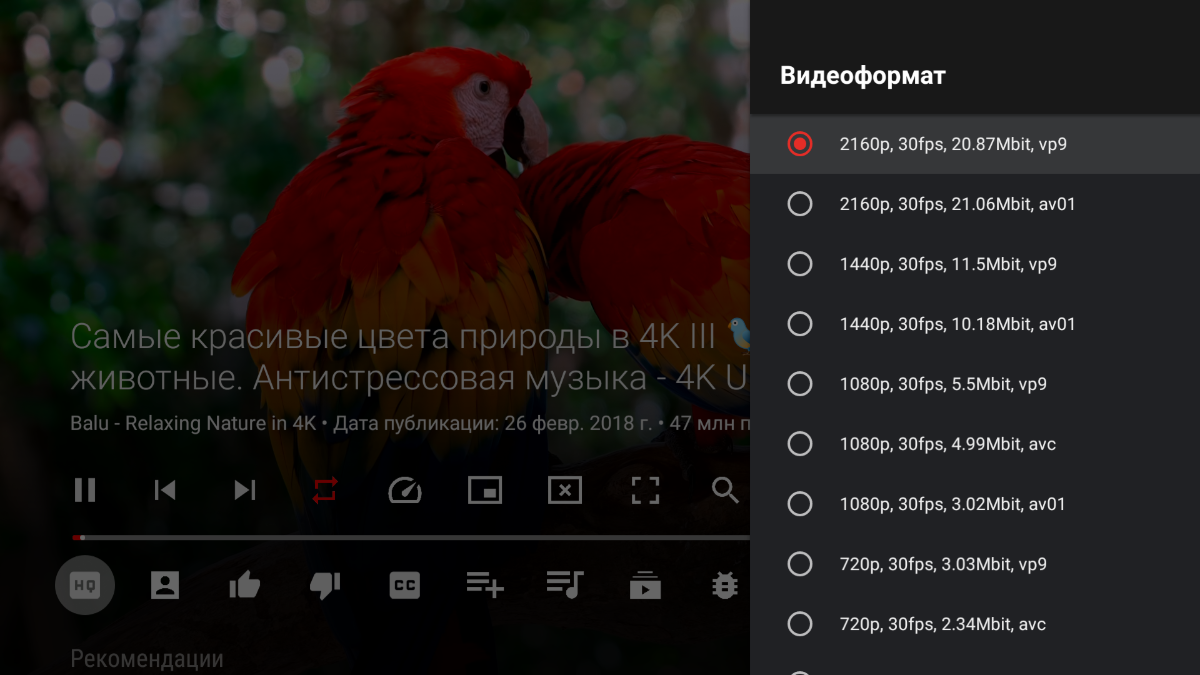Viewport: 1200px width, 675px height.
Task: Open the bug debug info icon
Action: click(725, 585)
